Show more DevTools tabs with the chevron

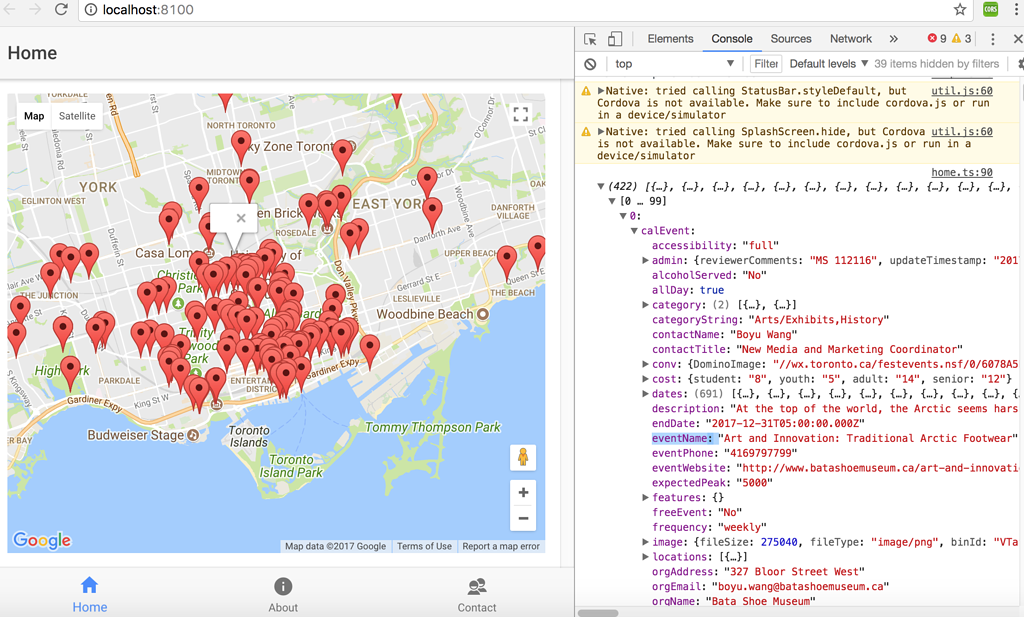pos(893,39)
